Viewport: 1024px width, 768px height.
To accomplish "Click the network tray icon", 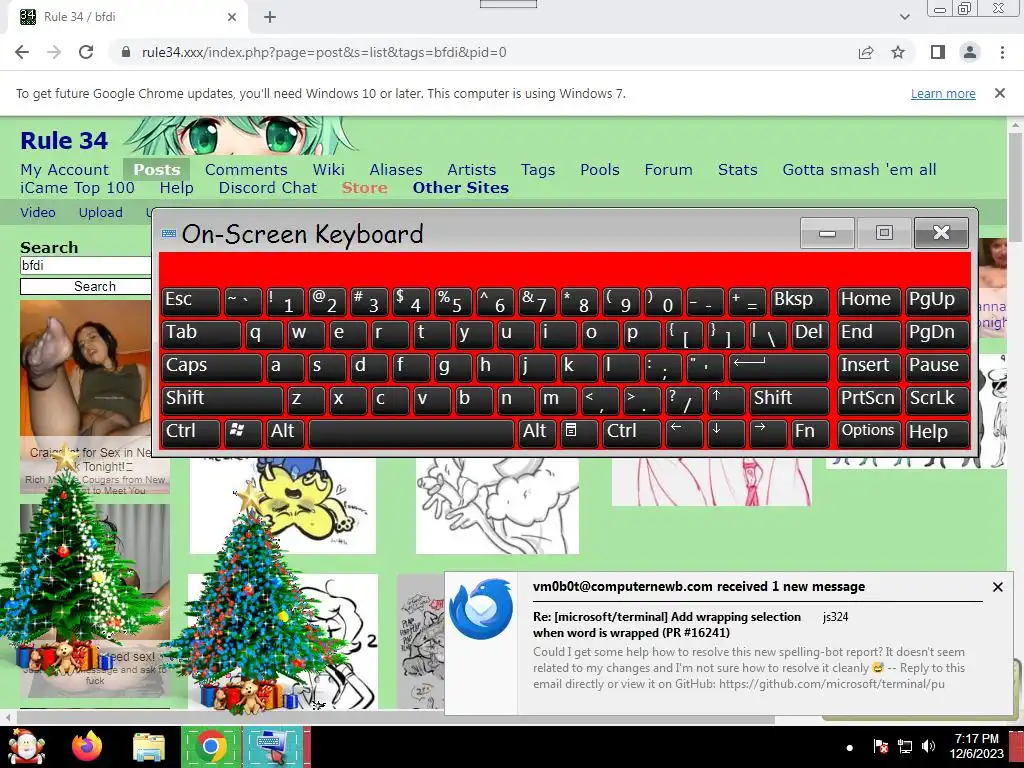I will click(x=904, y=746).
